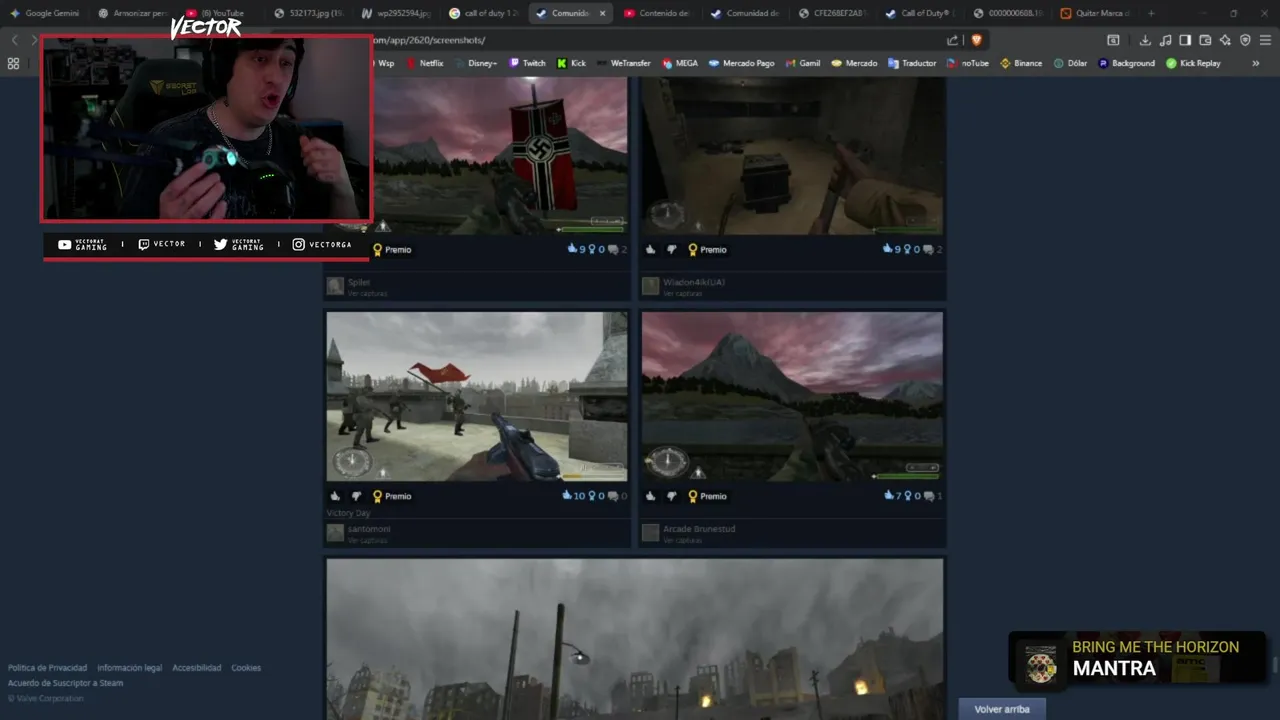This screenshot has width=1280, height=720.
Task: Open Política de Privacidad footer link
Action: pos(47,668)
